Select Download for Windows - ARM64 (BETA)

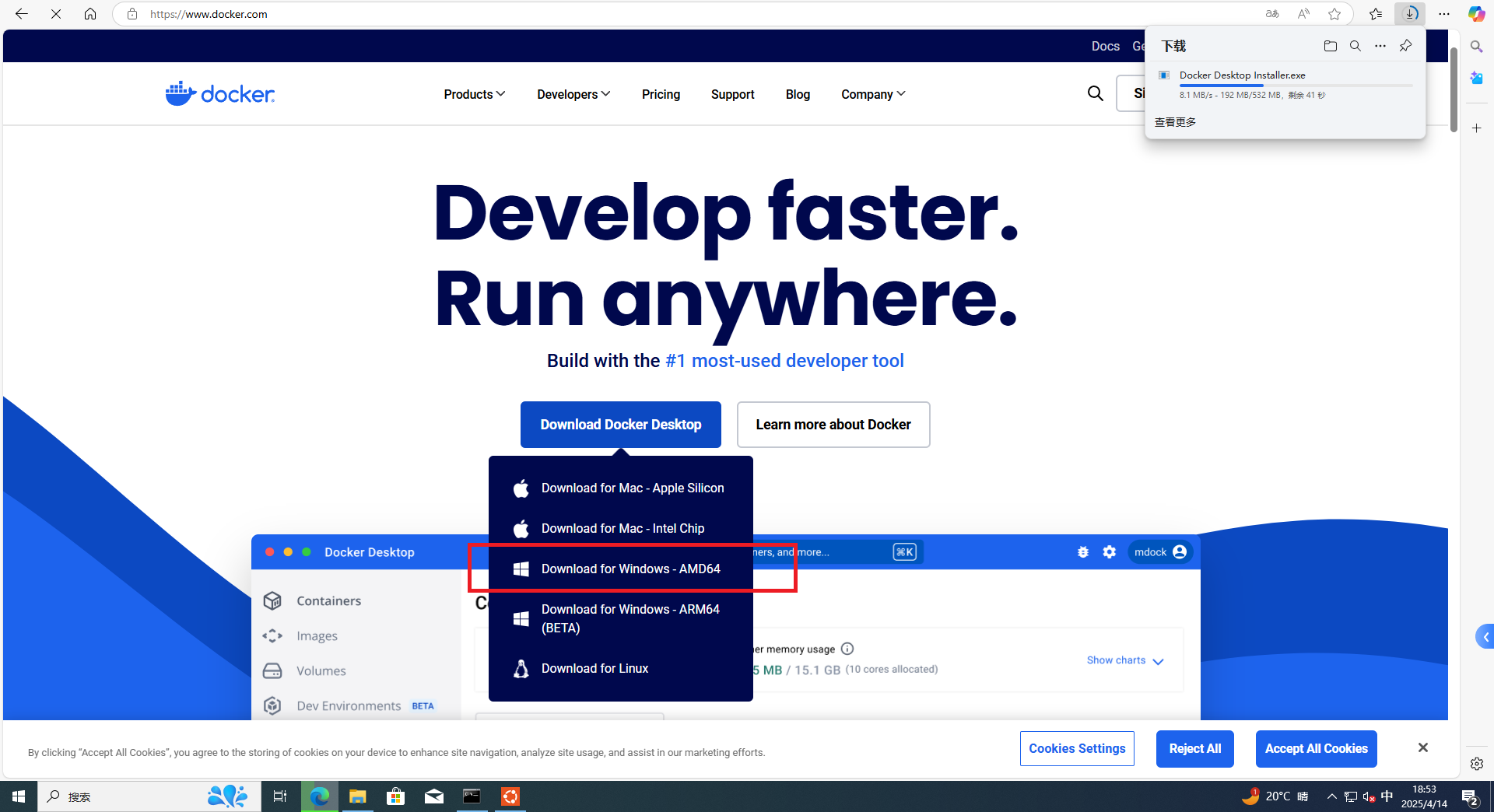620,618
